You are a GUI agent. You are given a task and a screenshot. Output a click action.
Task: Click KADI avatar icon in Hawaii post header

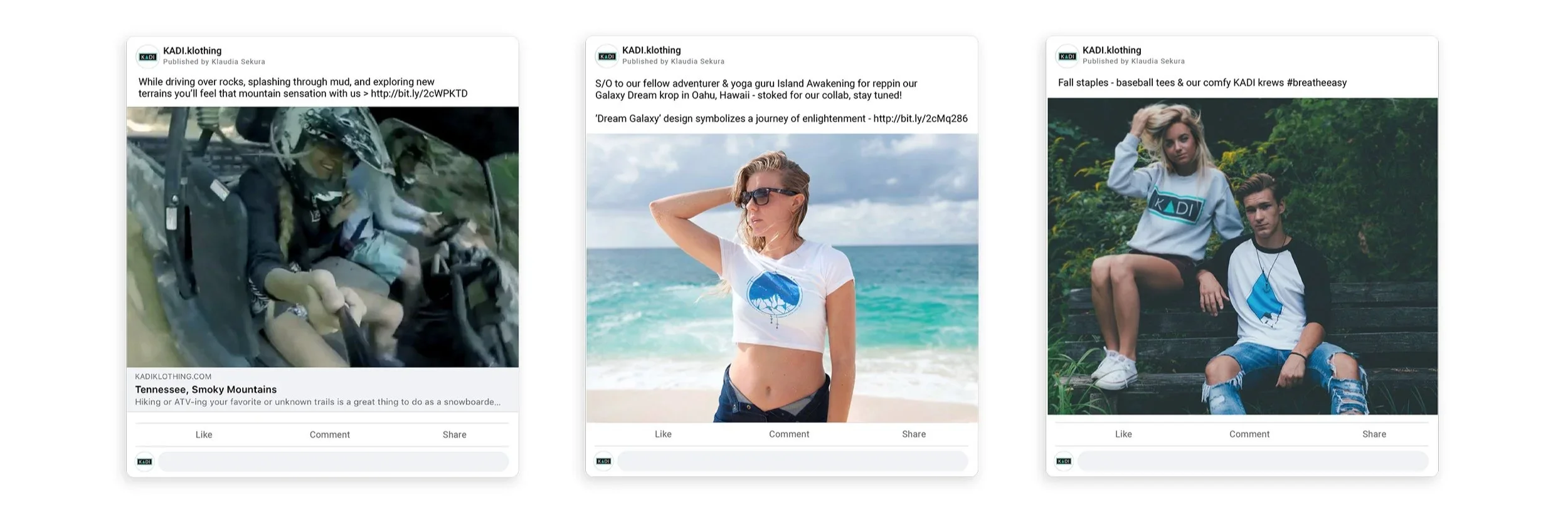click(x=607, y=56)
